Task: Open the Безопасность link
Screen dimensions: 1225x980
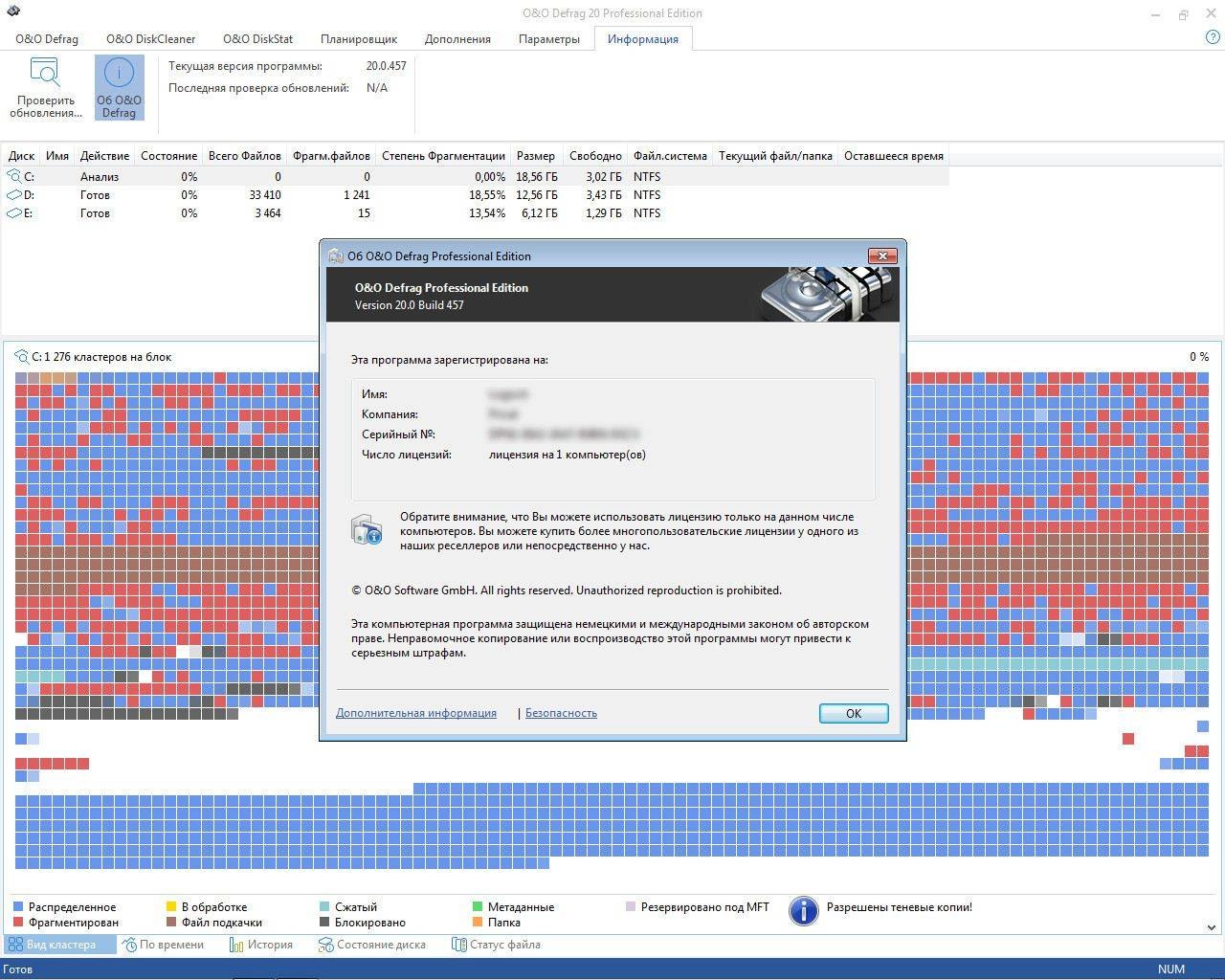Action: tap(561, 713)
